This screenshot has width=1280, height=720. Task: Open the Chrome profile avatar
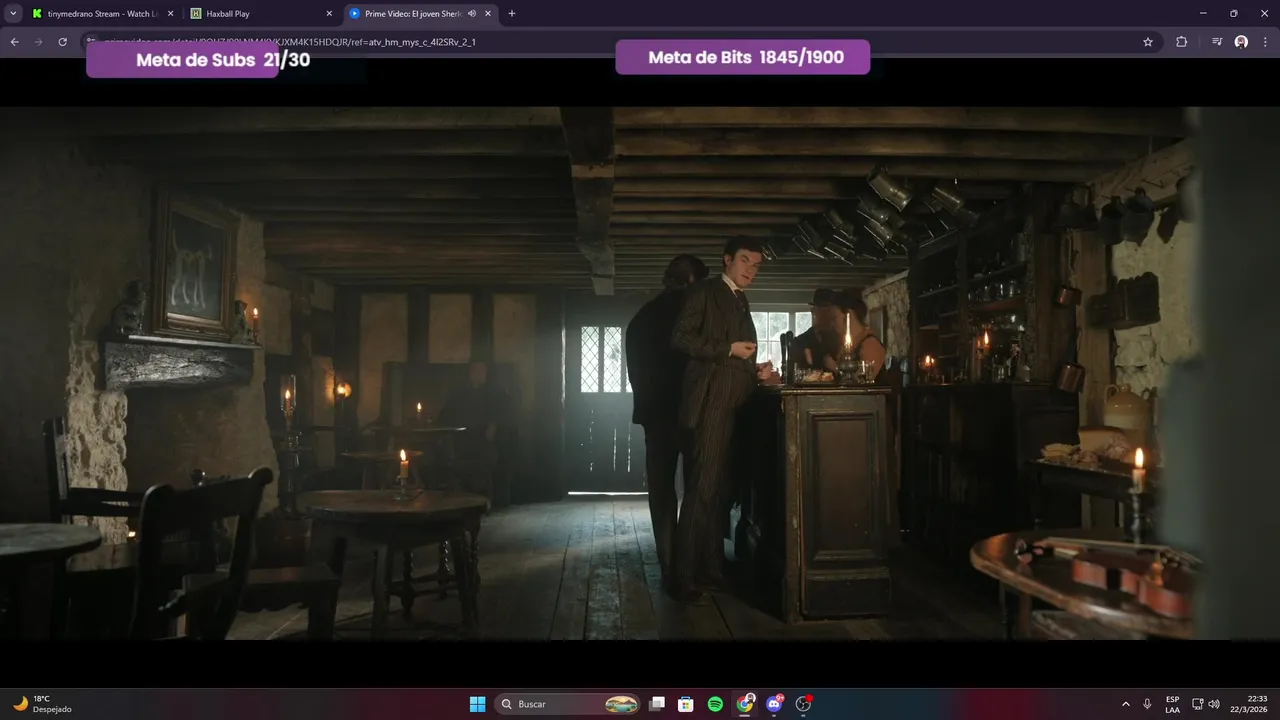pyautogui.click(x=1241, y=42)
